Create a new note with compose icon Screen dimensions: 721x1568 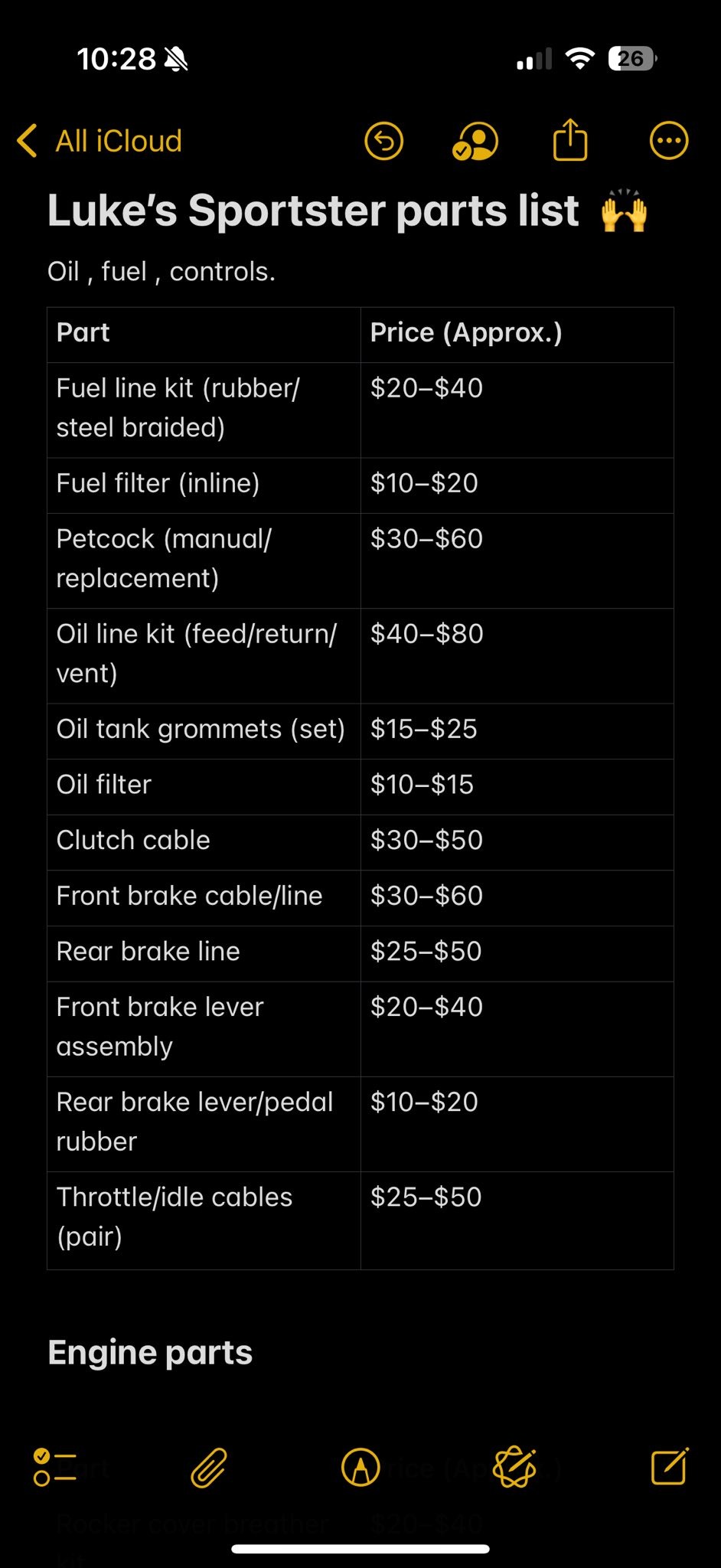[x=670, y=1466]
